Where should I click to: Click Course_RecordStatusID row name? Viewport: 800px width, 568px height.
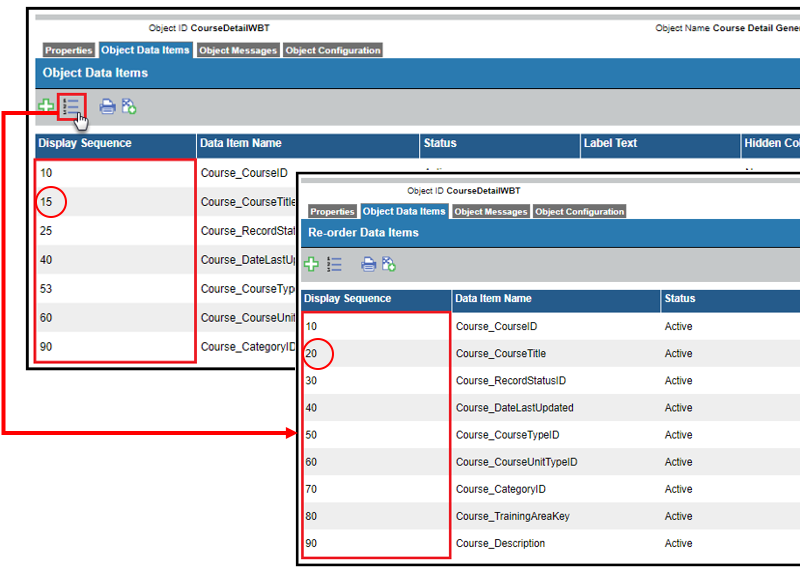pyautogui.click(x=511, y=381)
